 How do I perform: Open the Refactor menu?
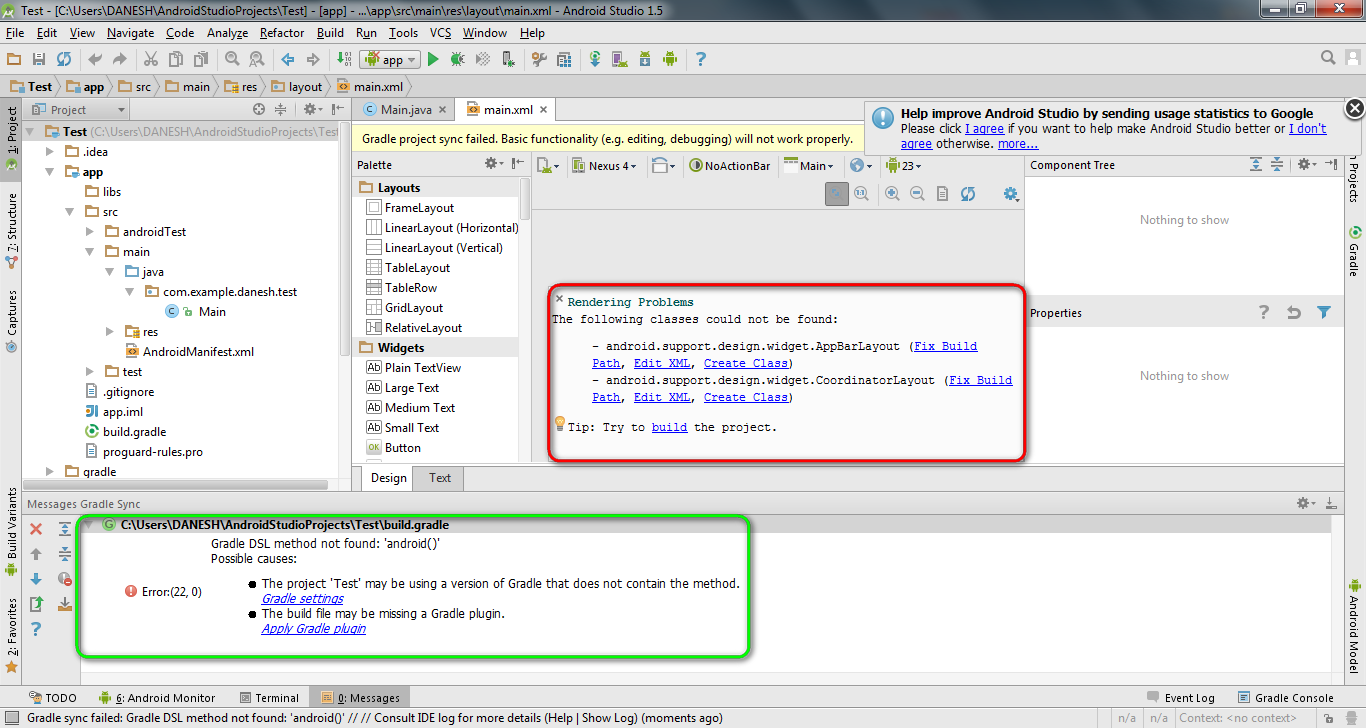282,33
